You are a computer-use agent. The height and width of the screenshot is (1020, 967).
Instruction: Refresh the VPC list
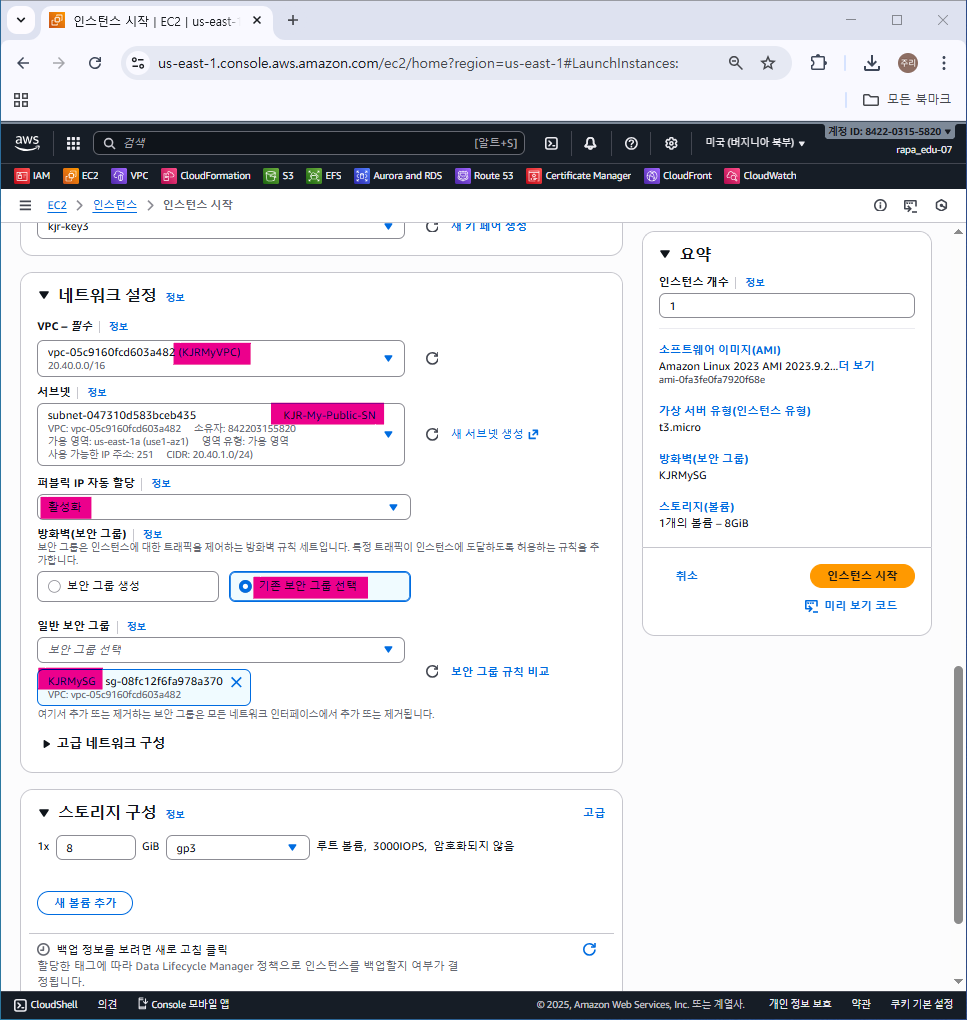coord(432,358)
